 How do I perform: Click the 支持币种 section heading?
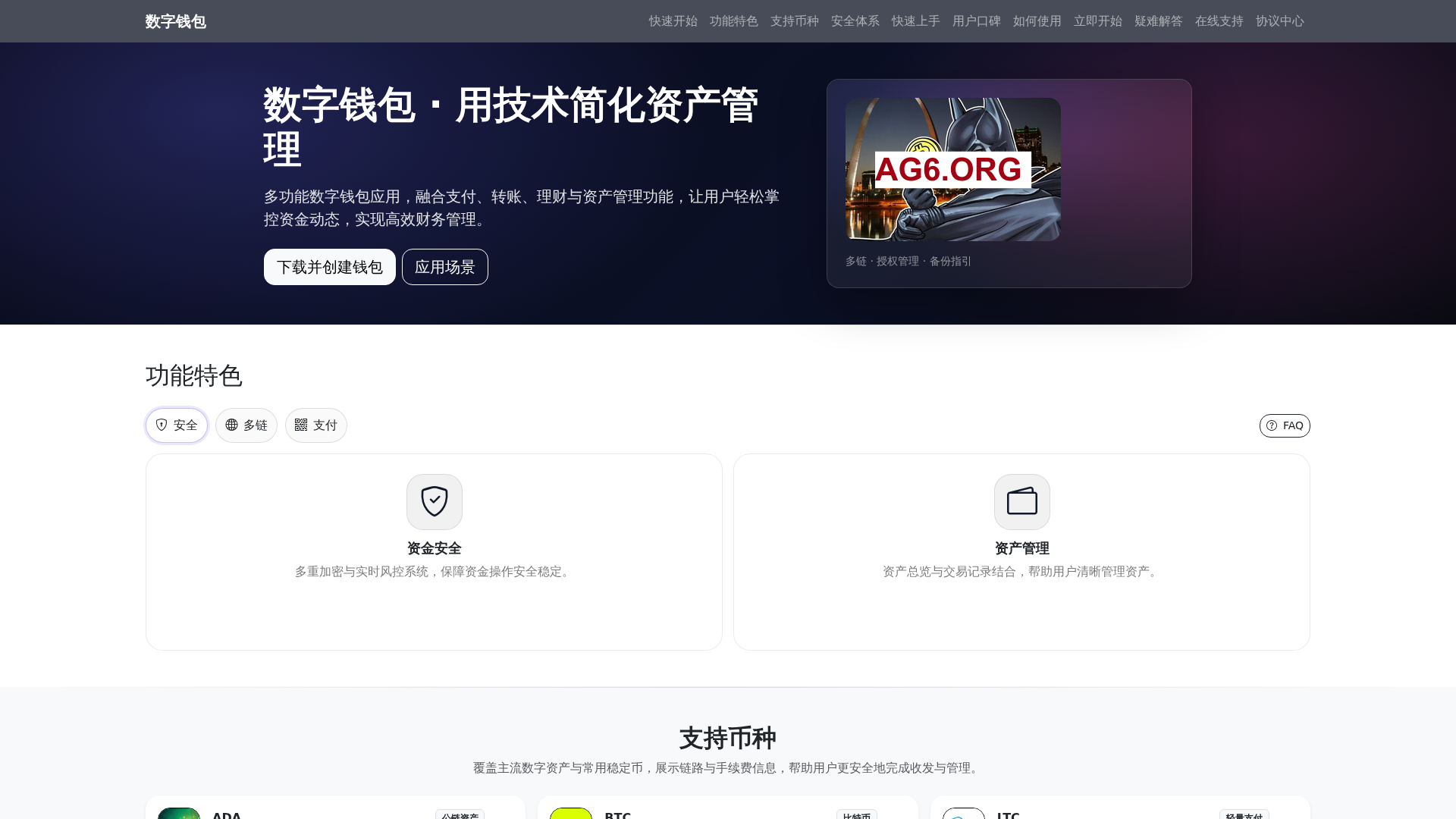[728, 738]
